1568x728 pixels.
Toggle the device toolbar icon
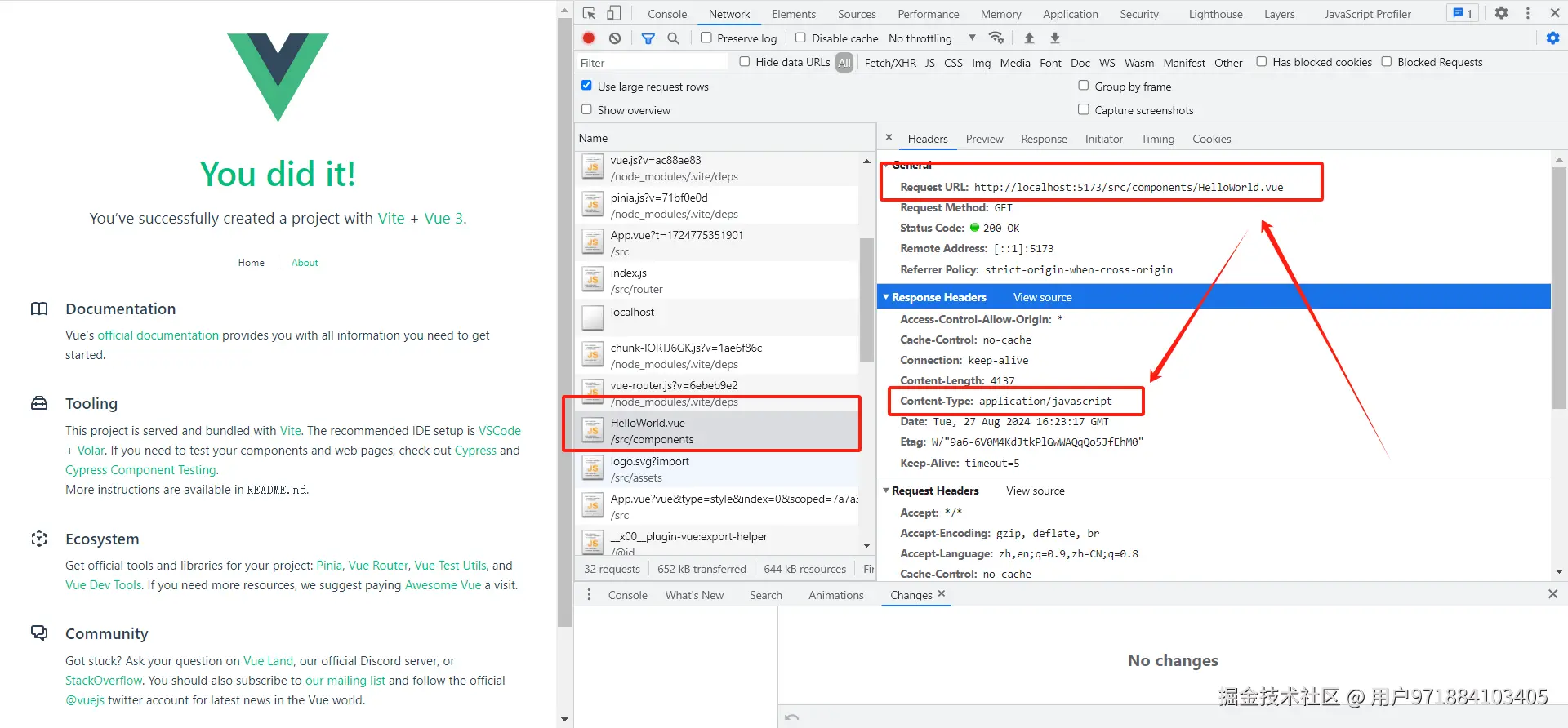point(614,13)
